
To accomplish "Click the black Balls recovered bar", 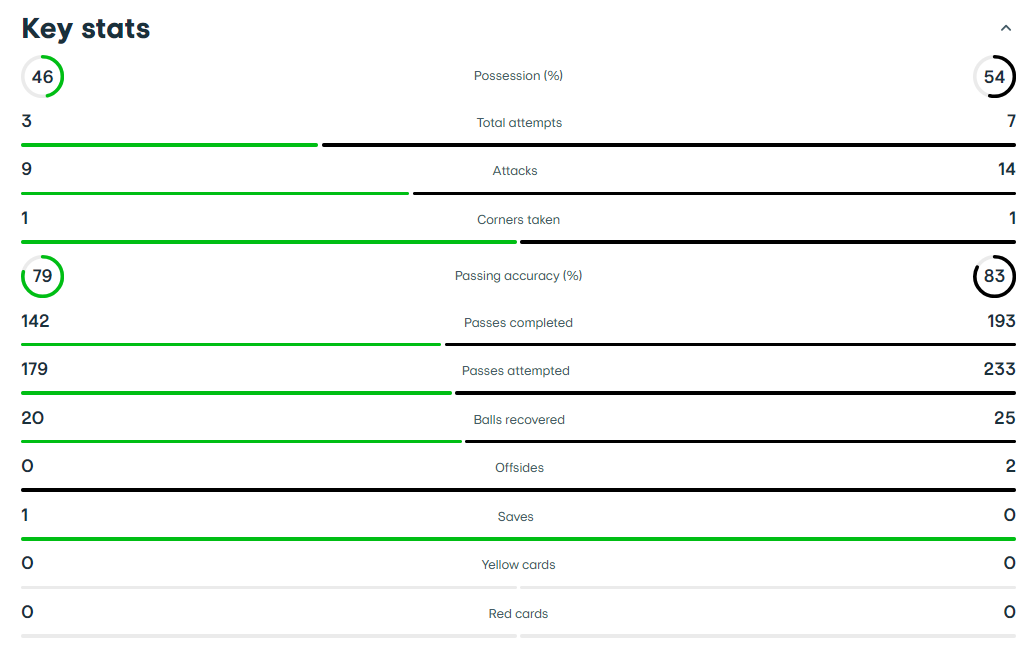I will tap(740, 441).
